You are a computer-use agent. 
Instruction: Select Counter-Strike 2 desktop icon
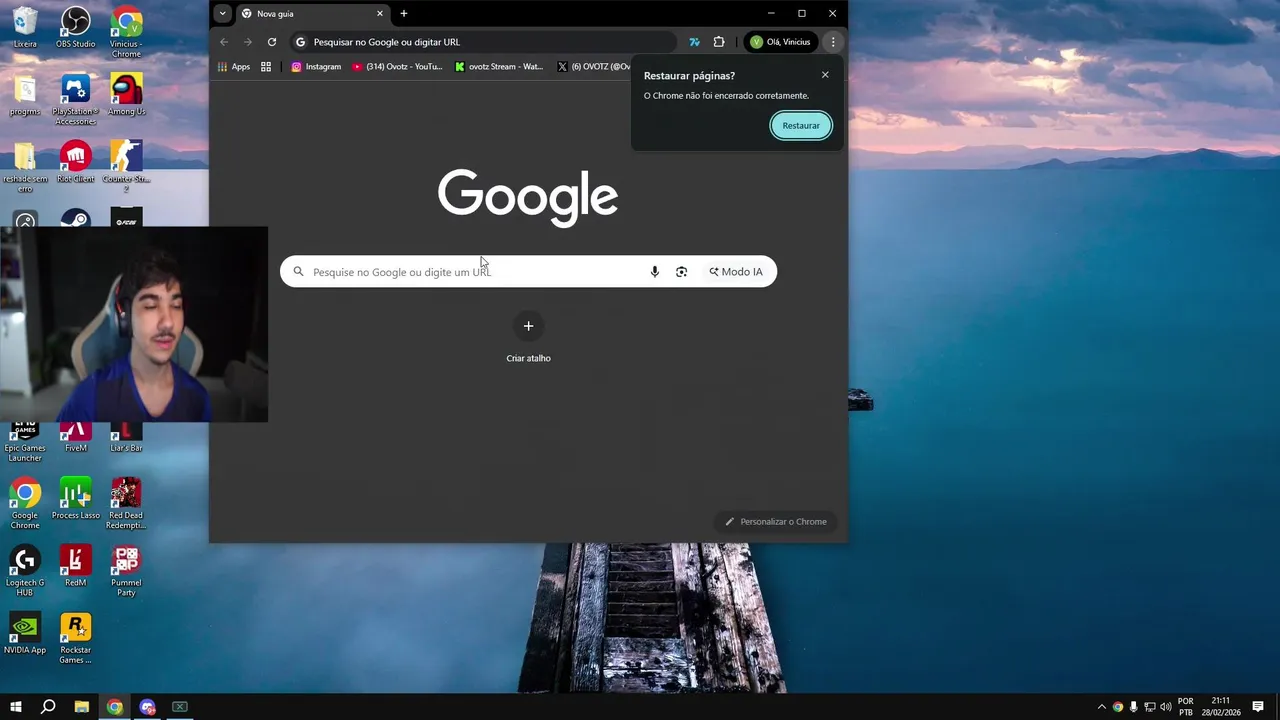[126, 167]
